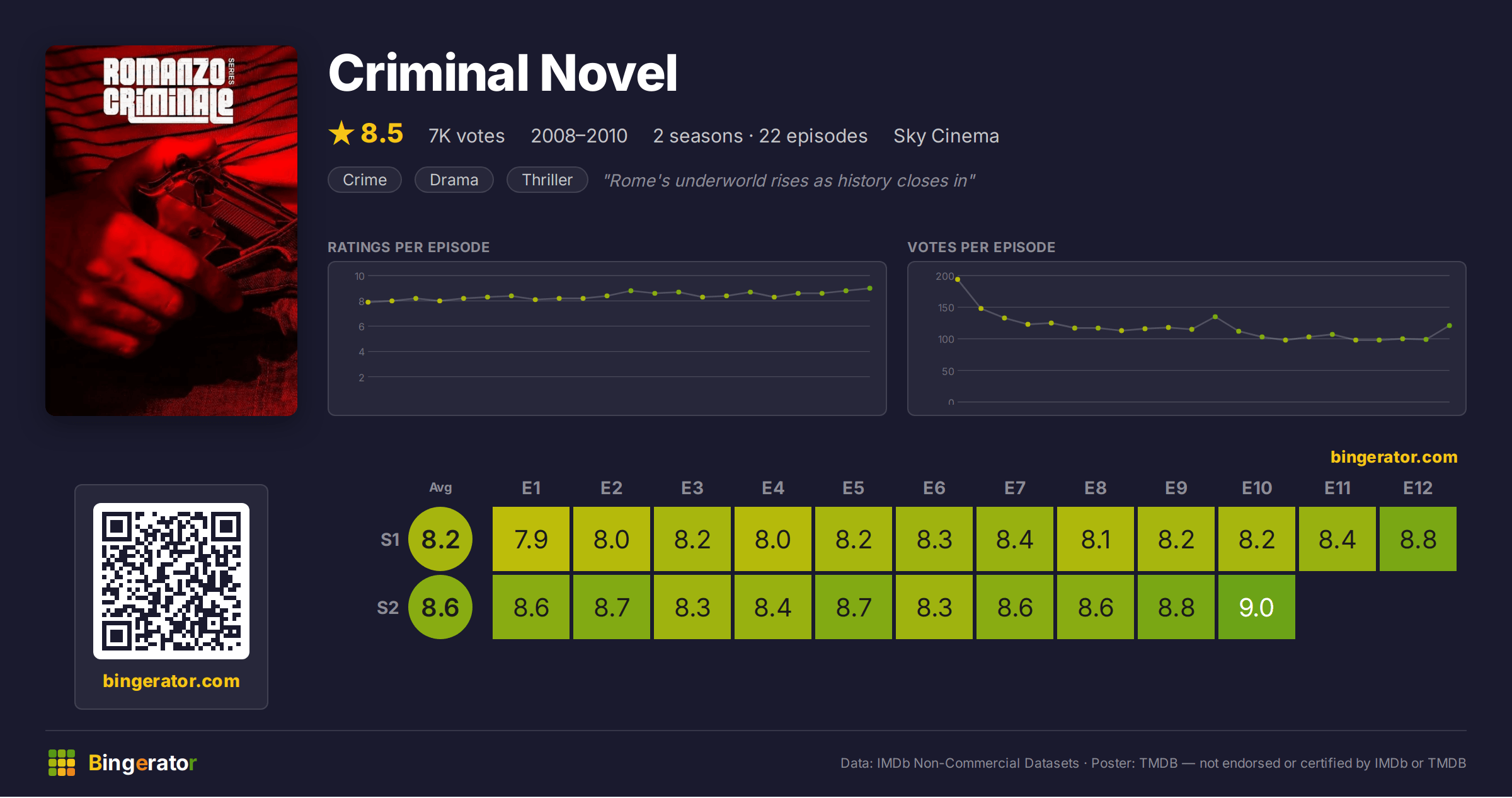Open bingerator.com link above episode grid
This screenshot has width=1512, height=798.
point(1394,457)
